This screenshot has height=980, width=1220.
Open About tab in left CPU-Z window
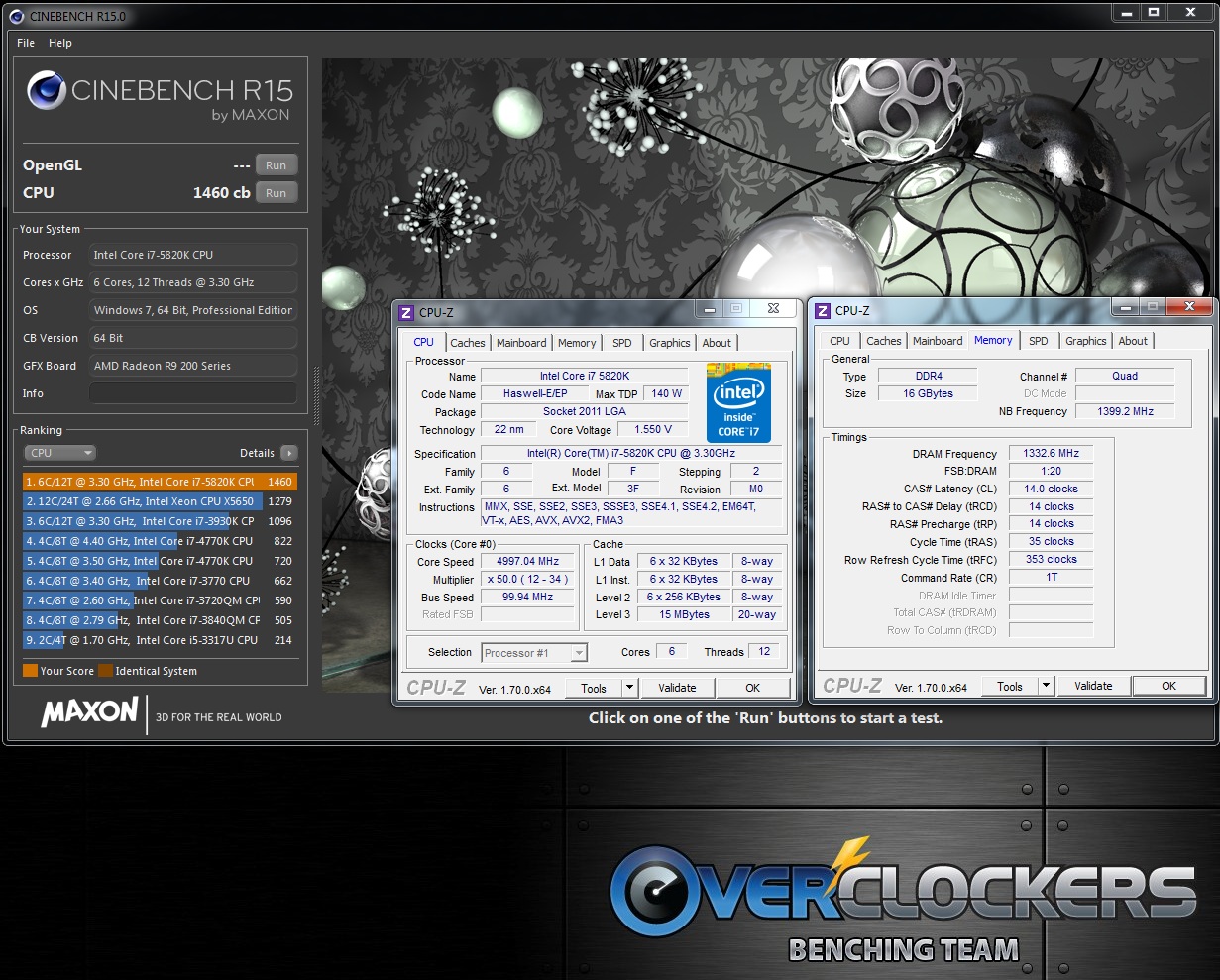pyautogui.click(x=717, y=343)
